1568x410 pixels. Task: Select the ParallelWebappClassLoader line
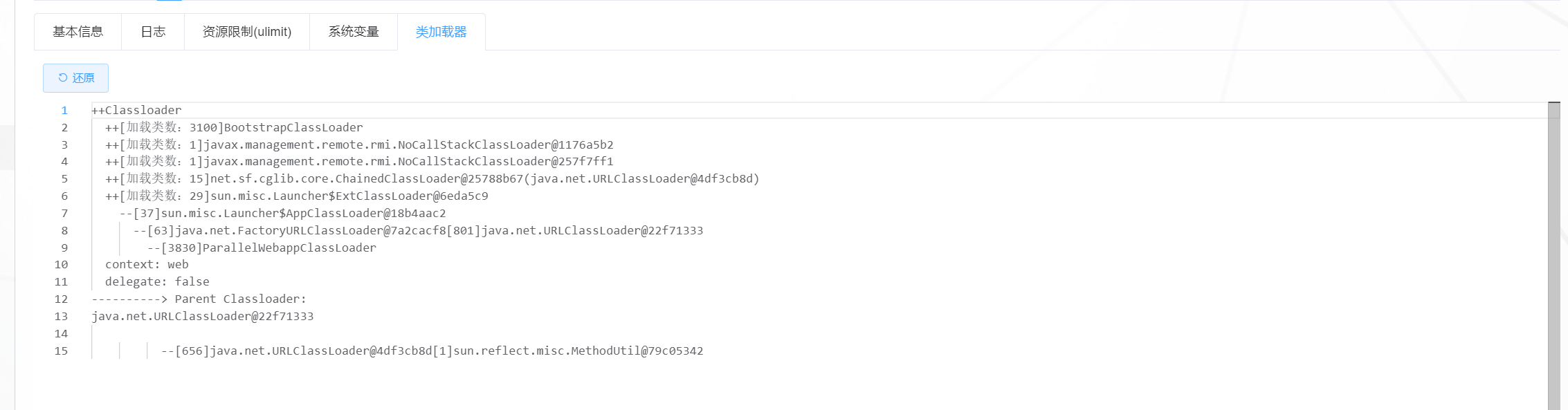coord(262,248)
